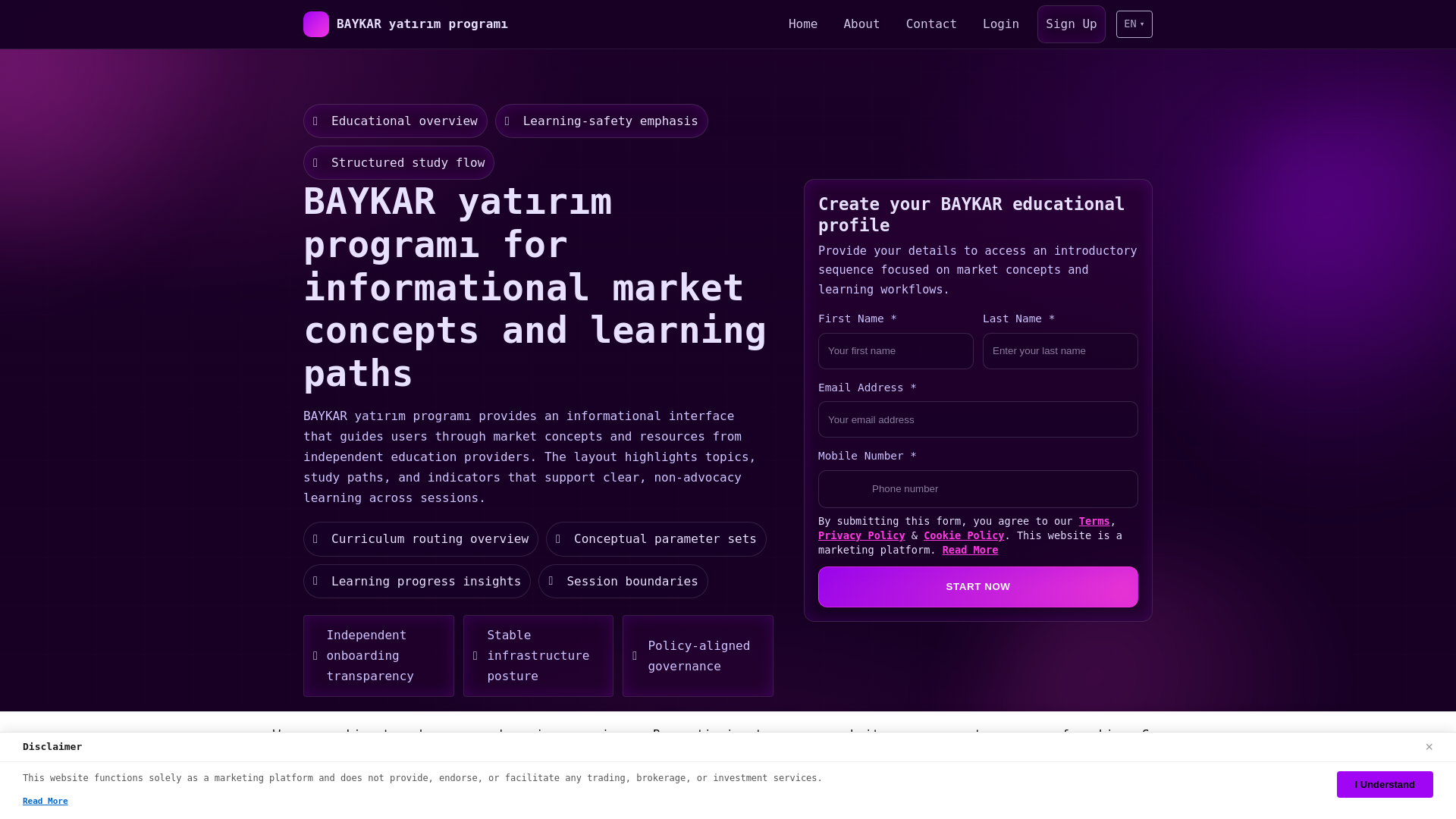
Task: Click the purple BAYKAR logo icon
Action: 316,24
